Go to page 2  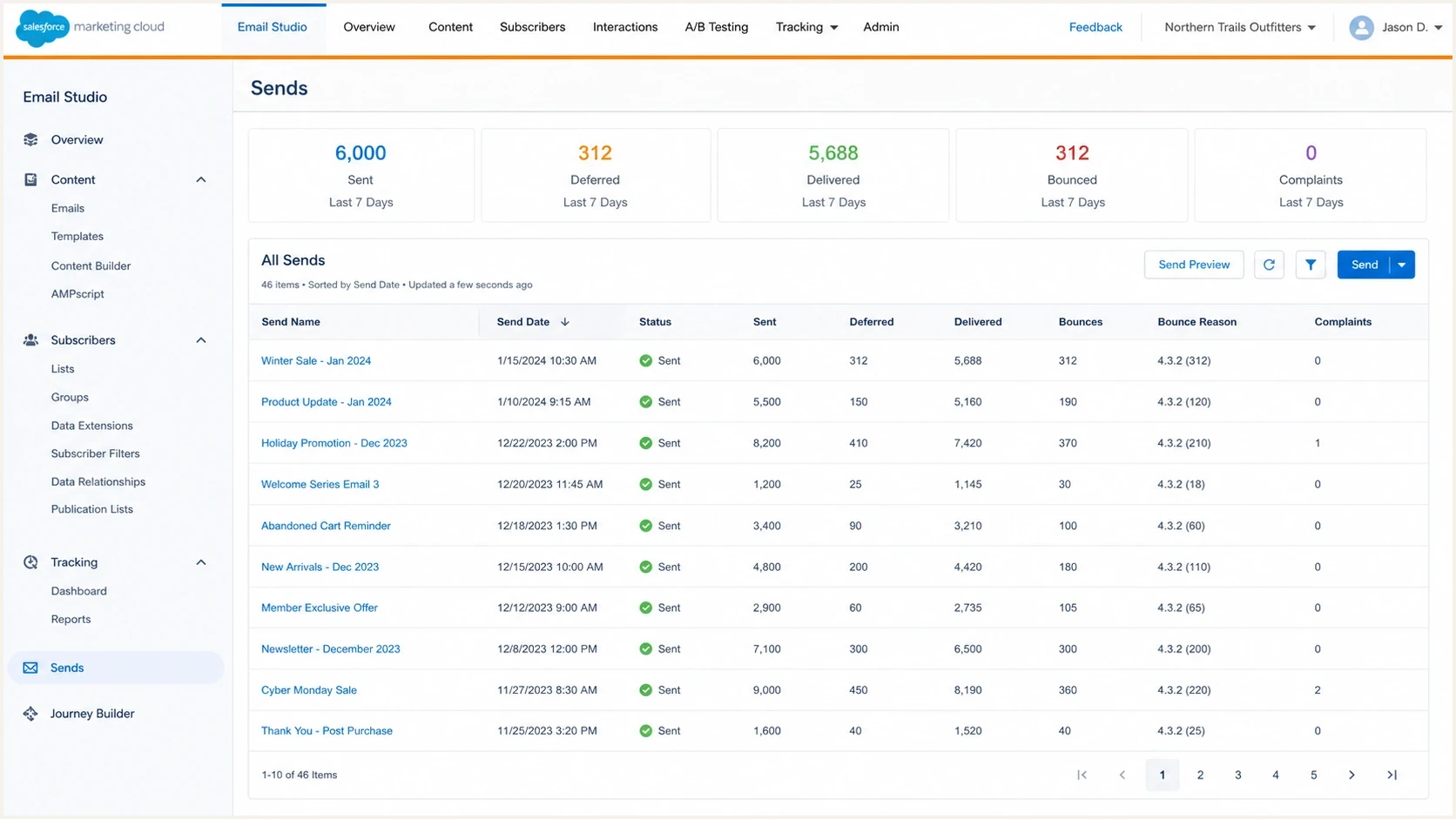pyautogui.click(x=1200, y=775)
